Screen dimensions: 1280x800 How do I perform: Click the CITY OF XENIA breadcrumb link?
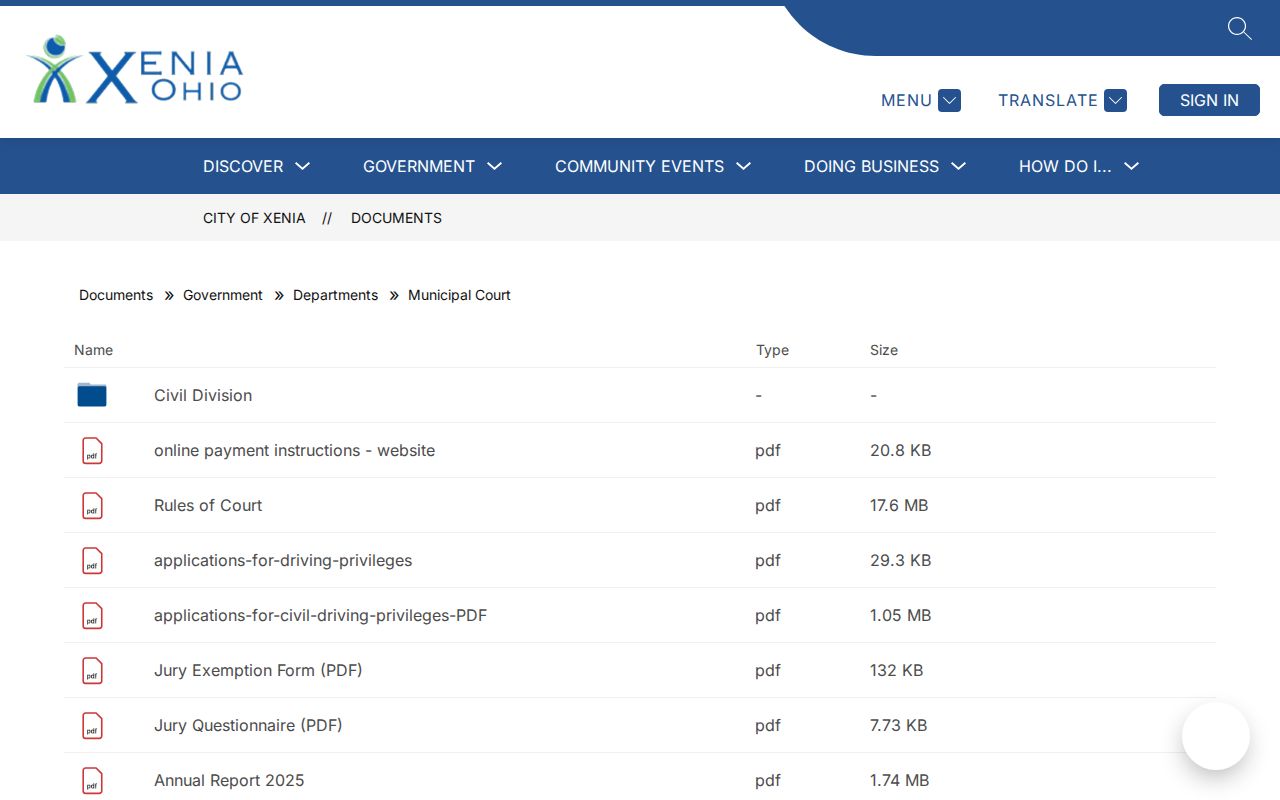(x=254, y=218)
